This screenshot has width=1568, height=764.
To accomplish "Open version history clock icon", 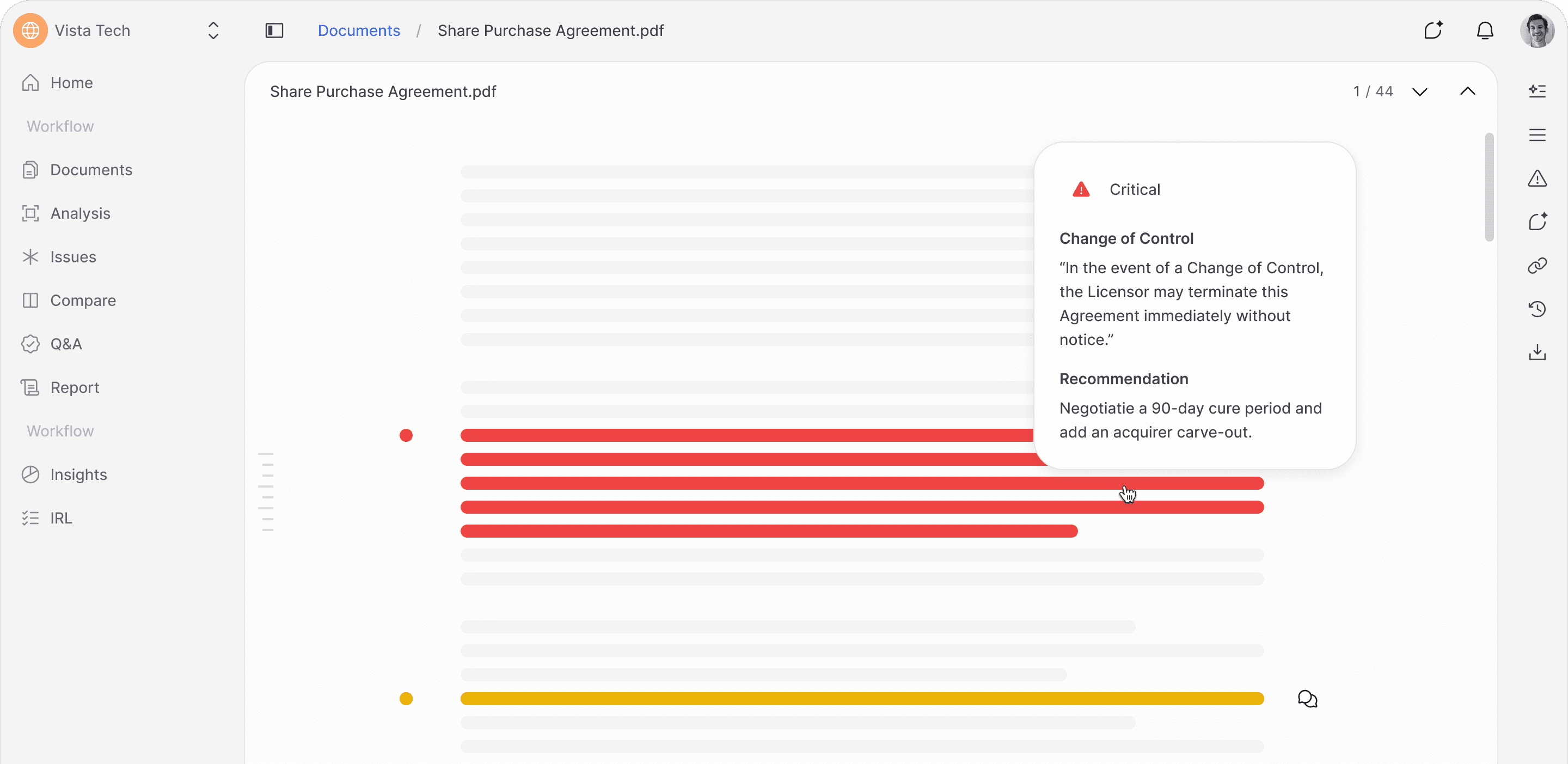I will pyautogui.click(x=1537, y=309).
